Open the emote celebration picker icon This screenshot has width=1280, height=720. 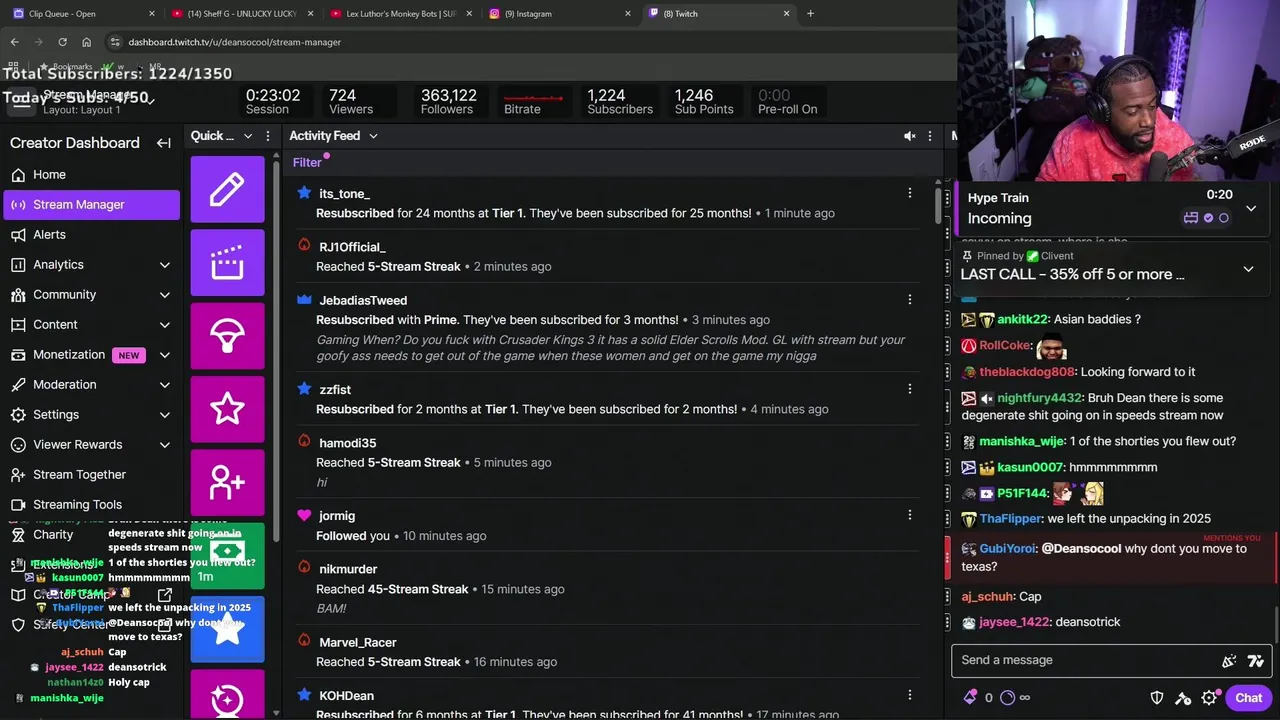click(x=1229, y=660)
